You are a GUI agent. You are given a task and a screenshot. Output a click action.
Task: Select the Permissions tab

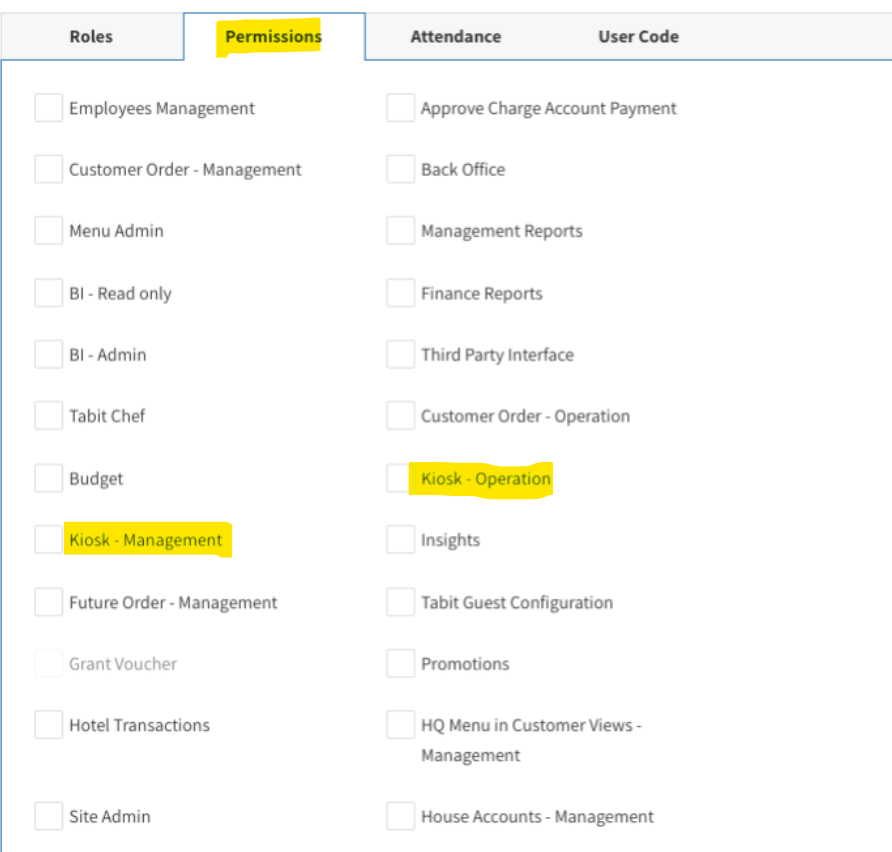[273, 37]
